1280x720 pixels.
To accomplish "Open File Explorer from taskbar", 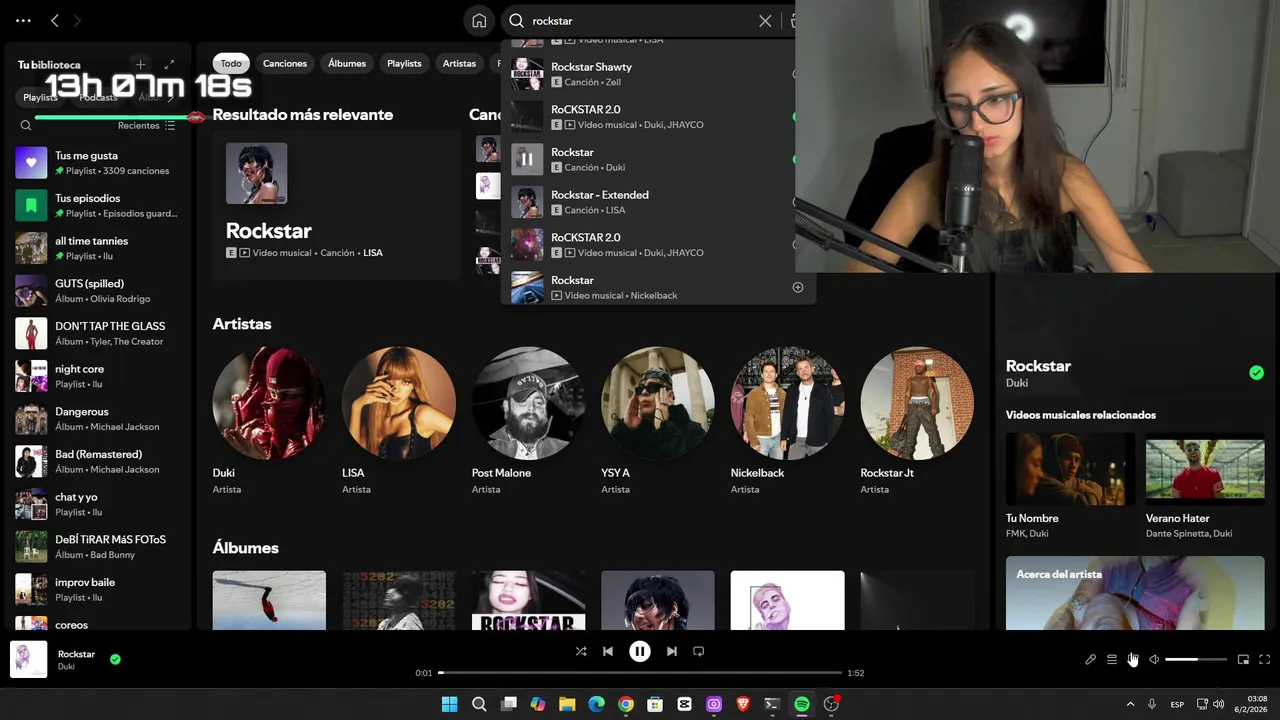I will 567,704.
